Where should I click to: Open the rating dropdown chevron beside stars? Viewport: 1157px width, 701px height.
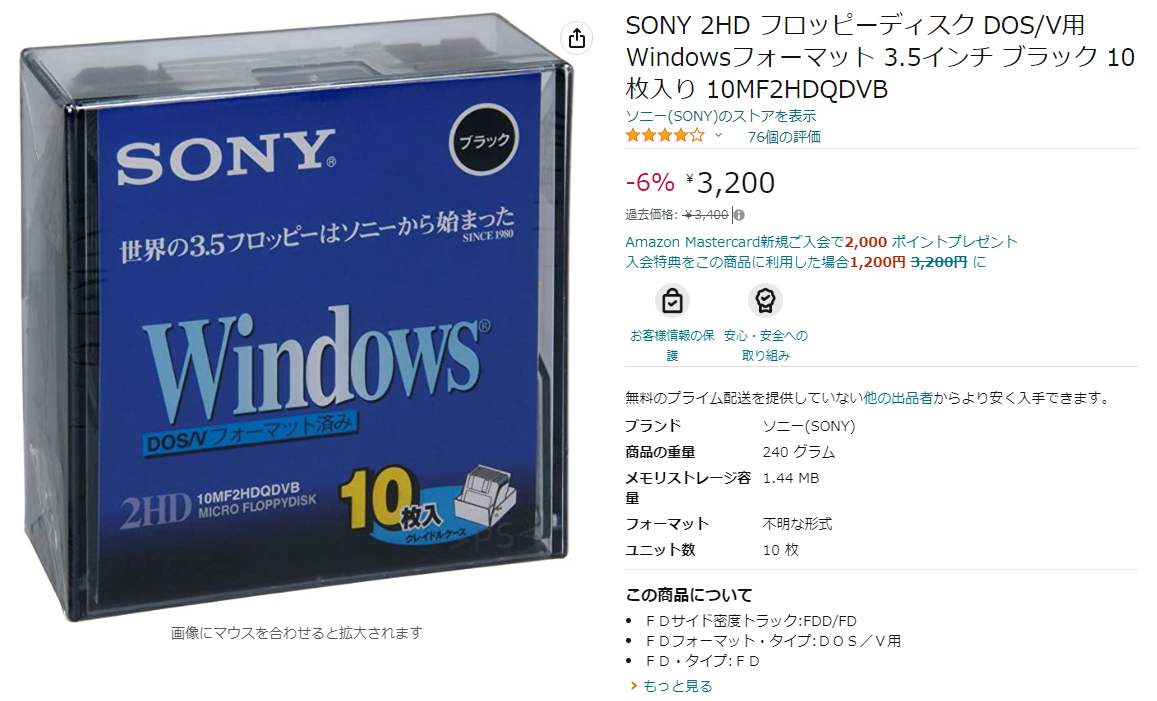click(718, 136)
